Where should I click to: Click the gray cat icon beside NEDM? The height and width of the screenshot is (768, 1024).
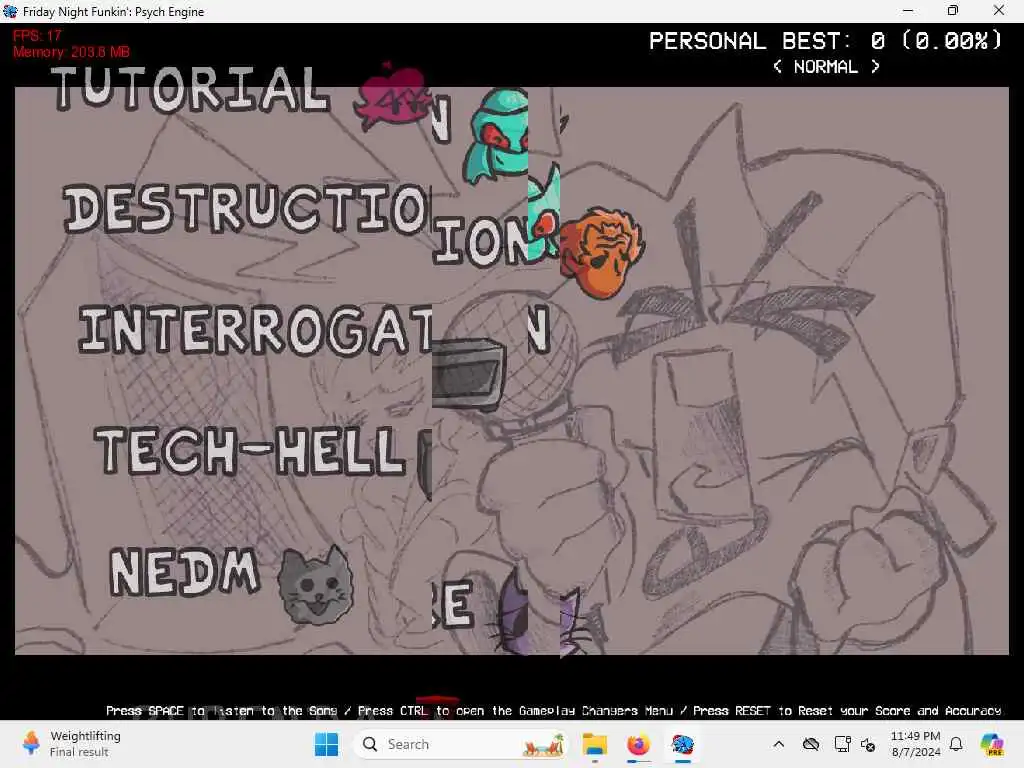315,584
